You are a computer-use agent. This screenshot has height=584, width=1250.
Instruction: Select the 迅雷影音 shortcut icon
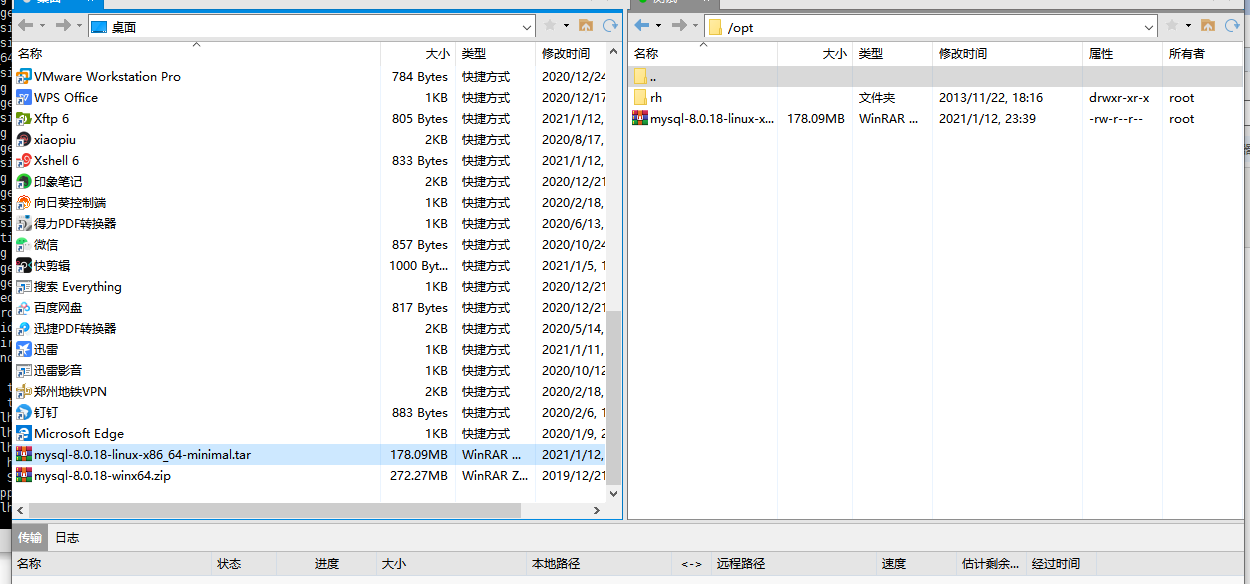24,370
